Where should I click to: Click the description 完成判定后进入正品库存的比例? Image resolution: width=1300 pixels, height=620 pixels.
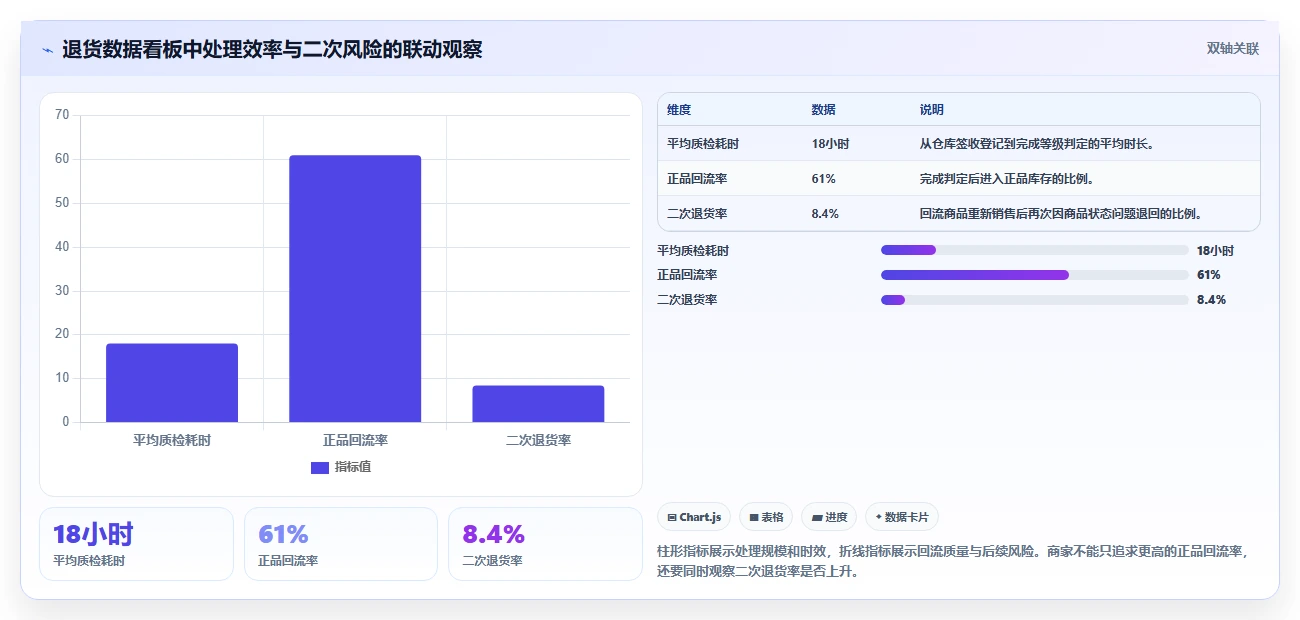pos(1007,179)
